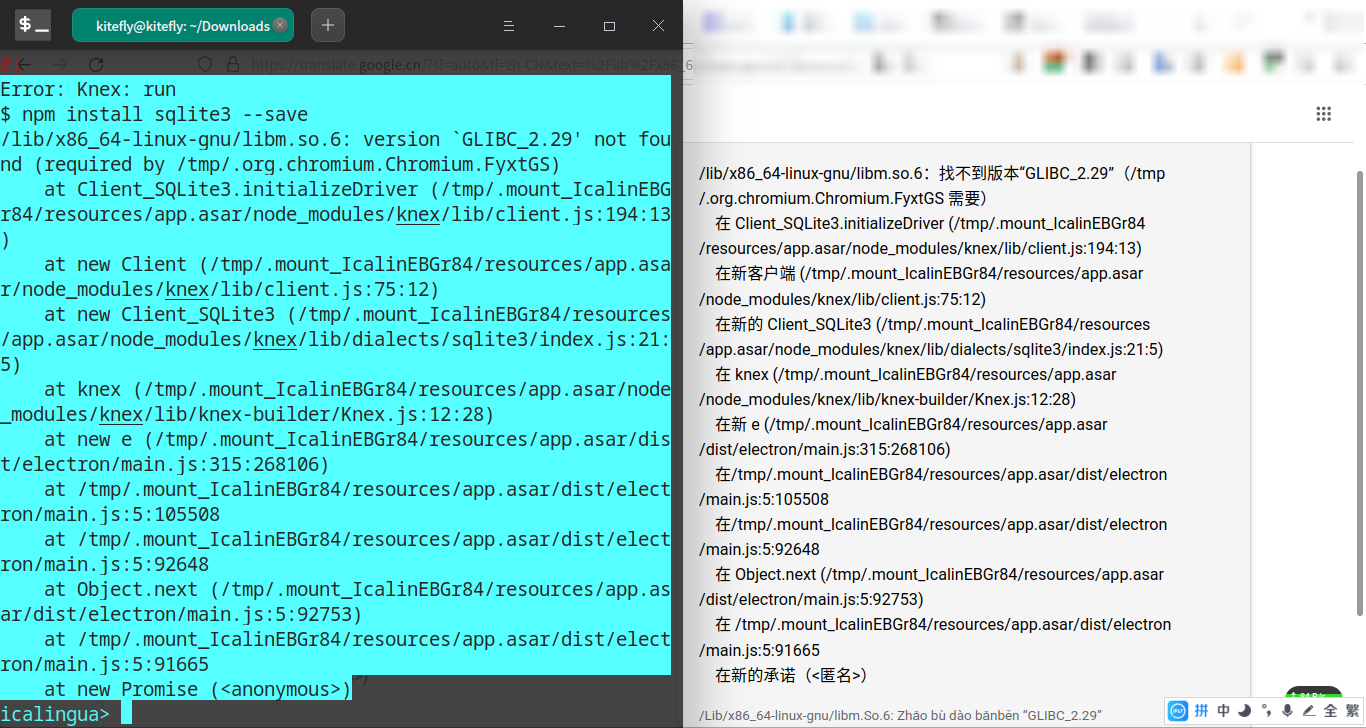Screen dimensions: 1366x728
Task: Toggle traditional Chinese mode (繁)
Action: coord(1352,711)
